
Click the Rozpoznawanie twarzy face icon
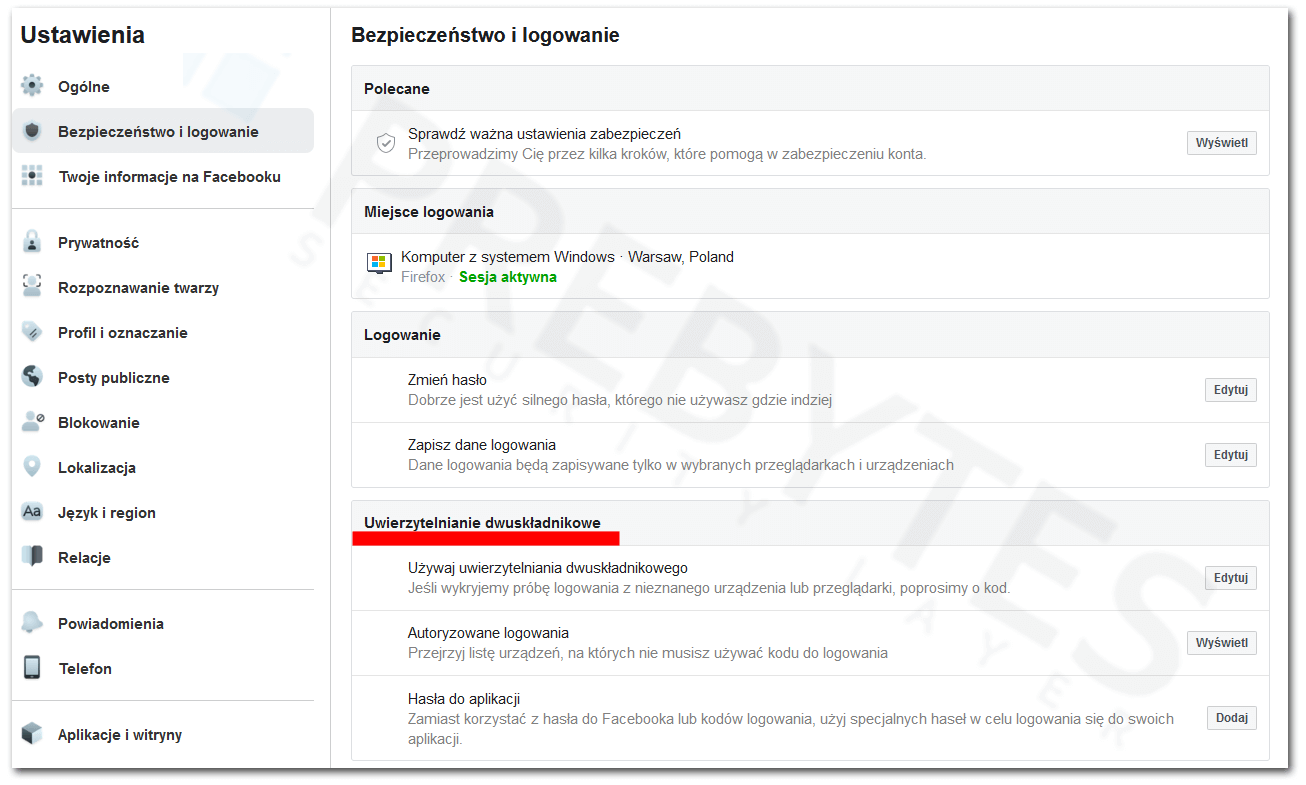pos(31,287)
